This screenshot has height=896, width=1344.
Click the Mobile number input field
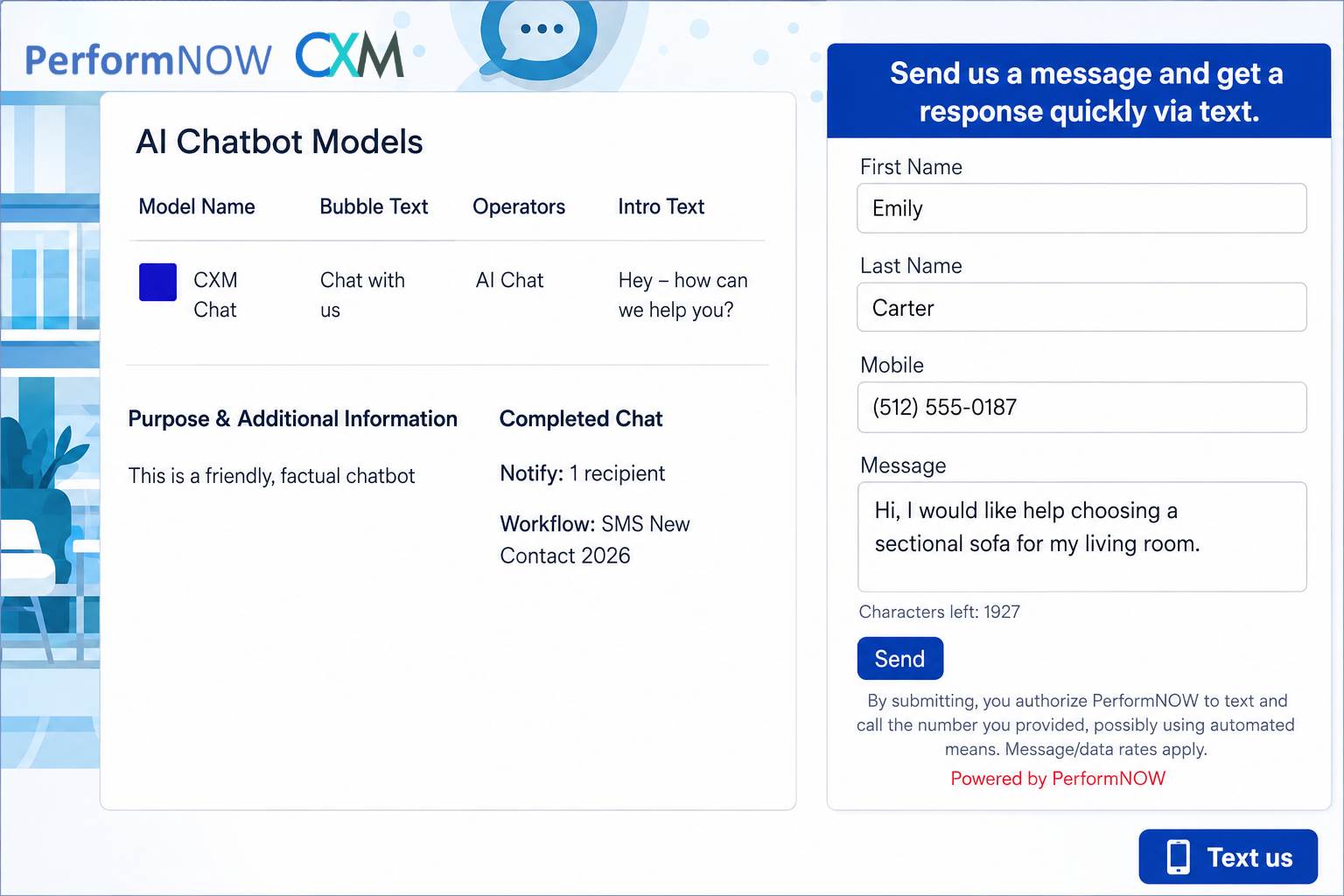[1081, 407]
